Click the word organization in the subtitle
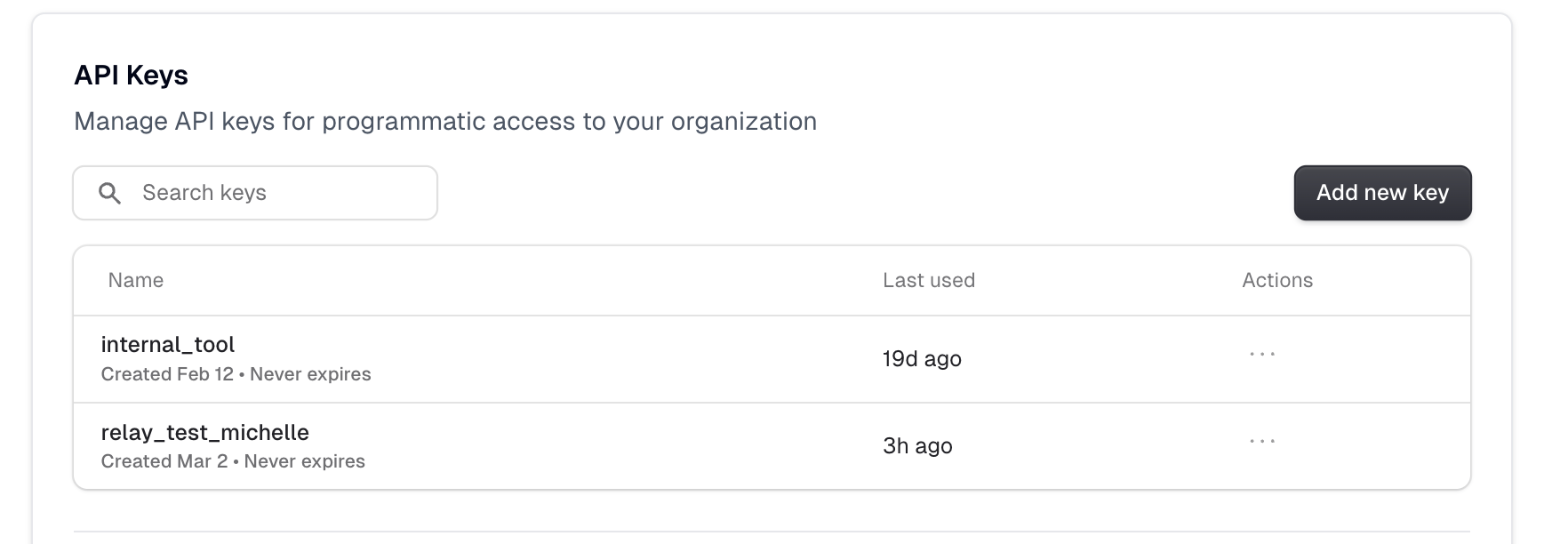Screen dimensions: 1568x544 click(743, 122)
